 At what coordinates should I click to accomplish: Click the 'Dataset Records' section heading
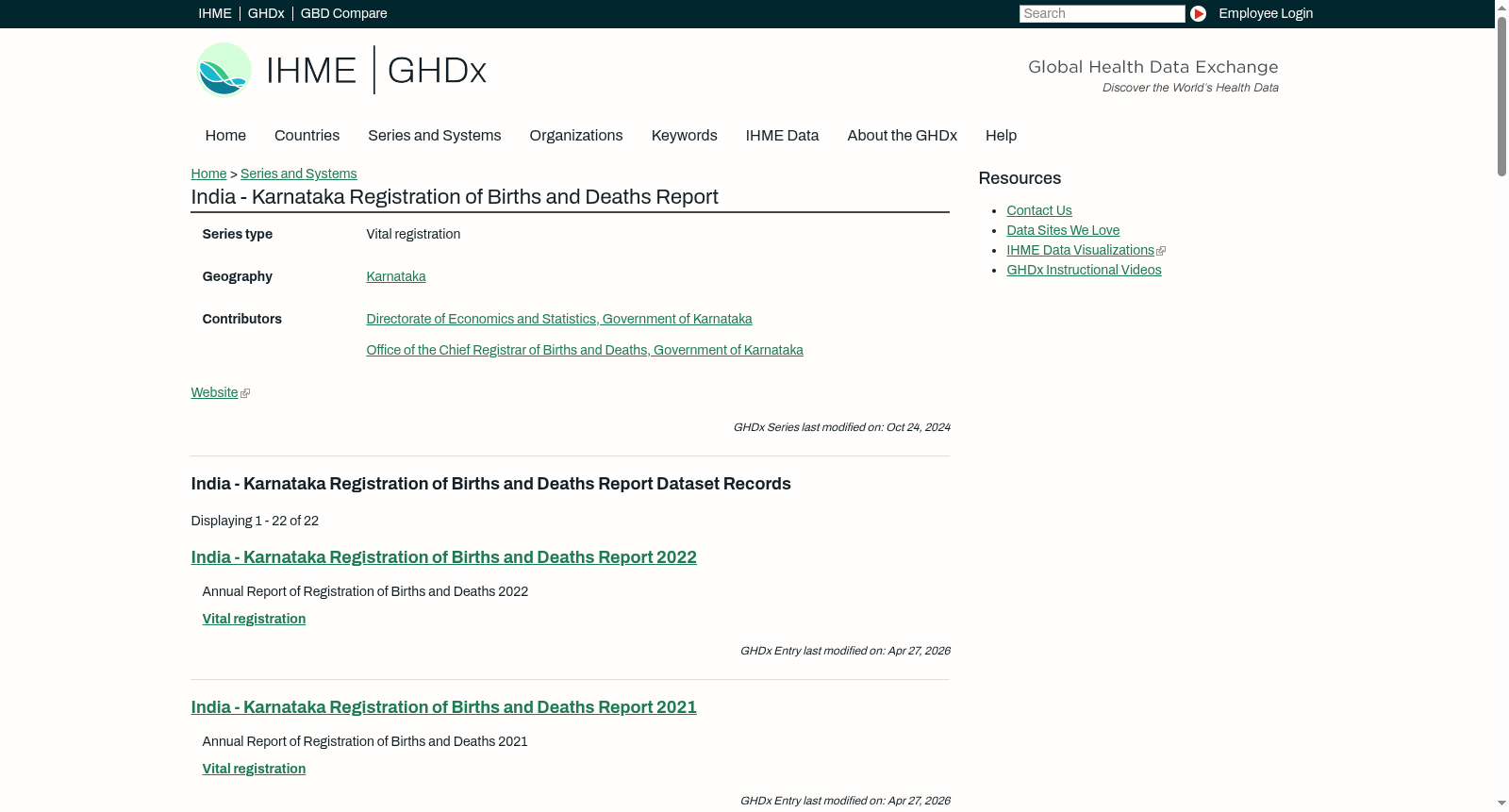click(x=490, y=484)
